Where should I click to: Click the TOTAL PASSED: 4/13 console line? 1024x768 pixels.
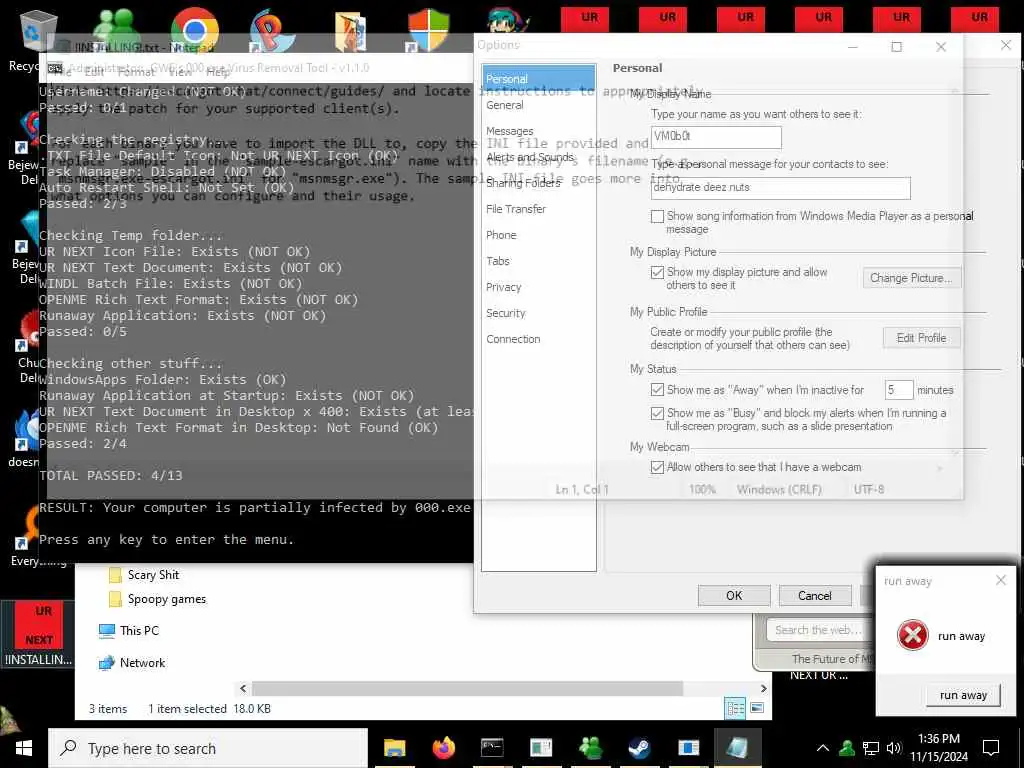coord(111,476)
